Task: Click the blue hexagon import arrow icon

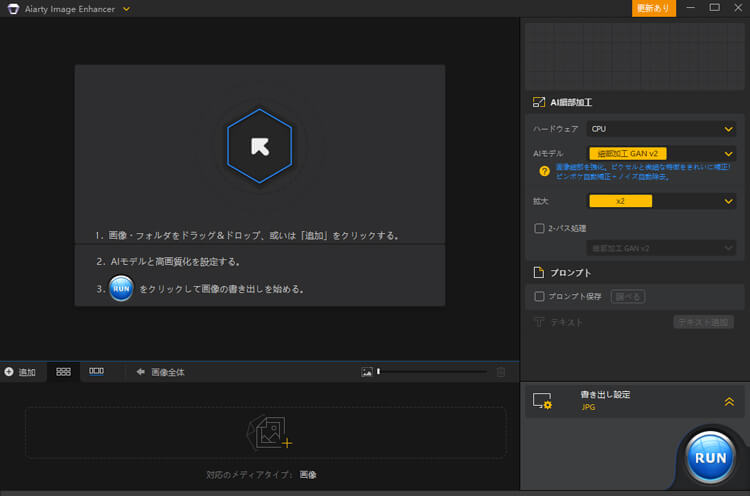Action: pyautogui.click(x=259, y=147)
